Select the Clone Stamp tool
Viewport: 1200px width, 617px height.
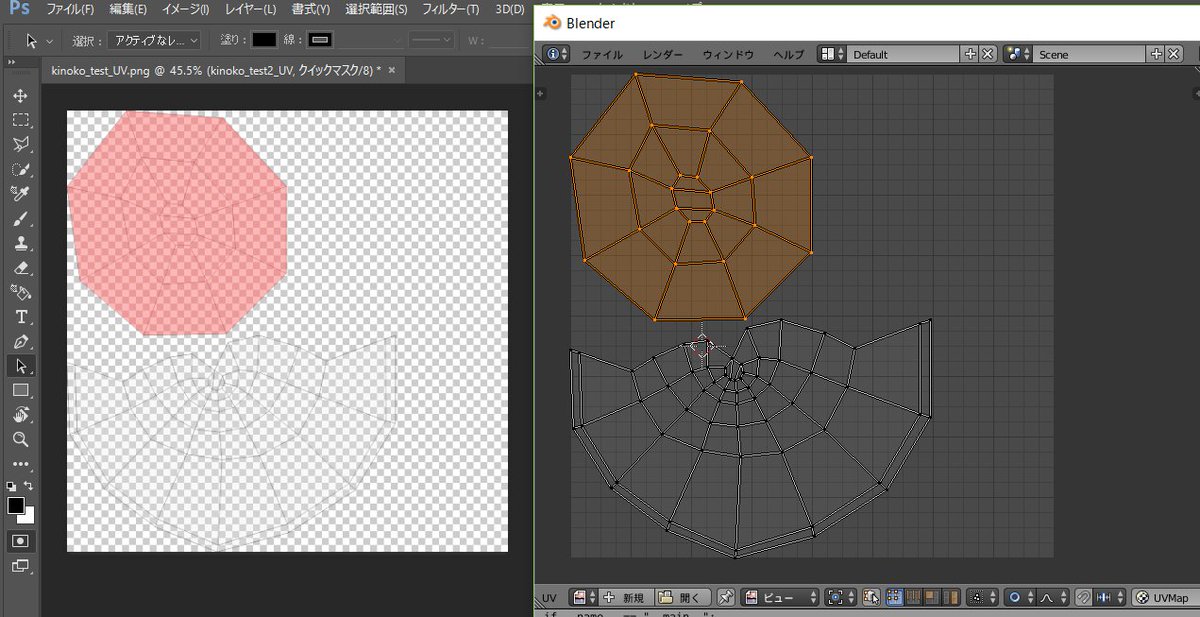[20, 243]
